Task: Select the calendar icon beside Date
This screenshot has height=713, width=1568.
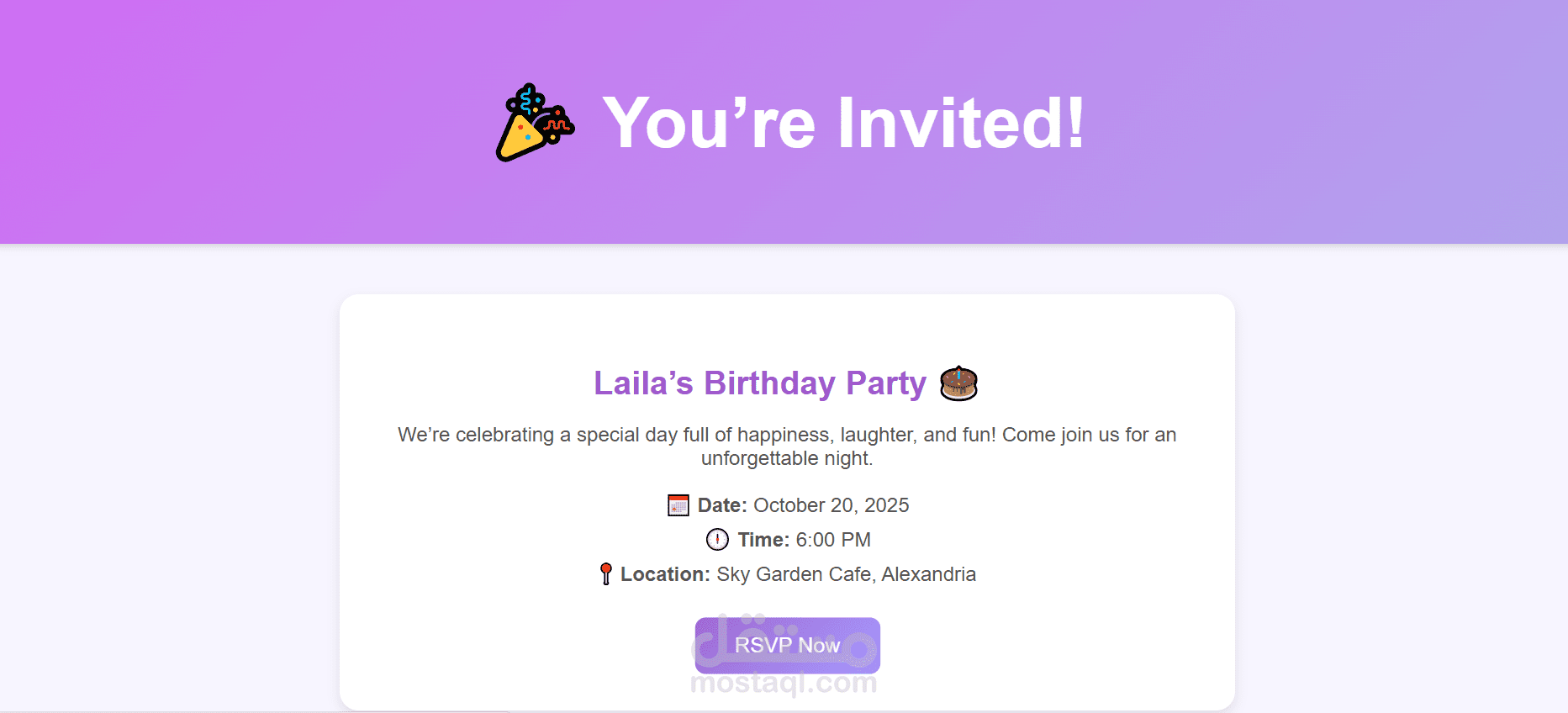Action: tap(678, 505)
